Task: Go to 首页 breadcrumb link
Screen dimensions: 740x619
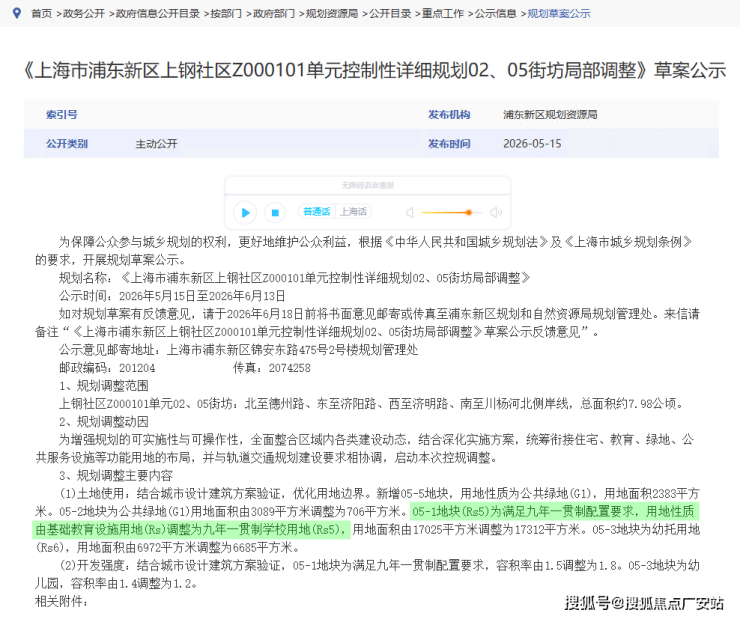Action: (x=42, y=14)
